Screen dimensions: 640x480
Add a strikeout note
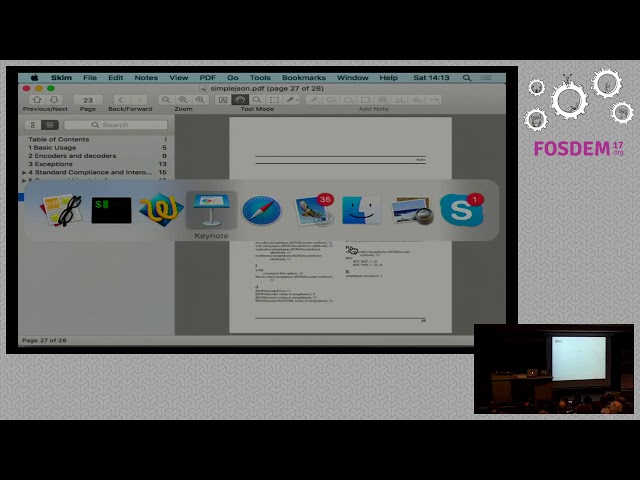417,100
